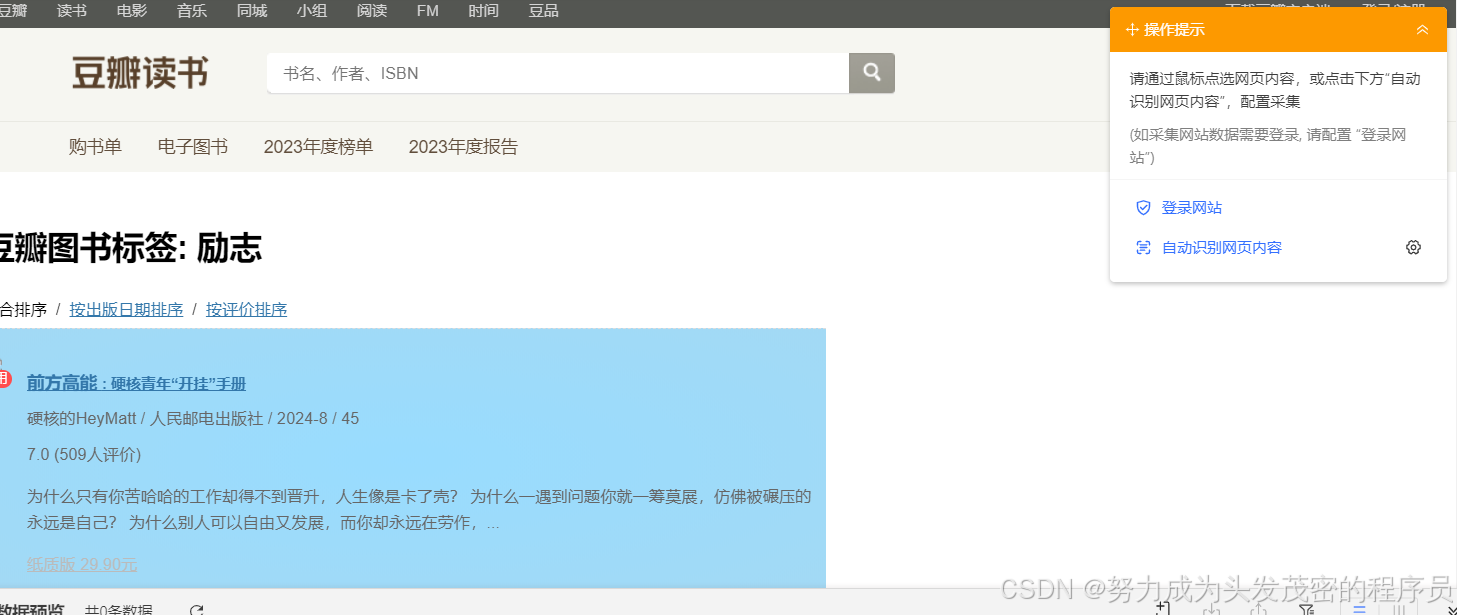Screen dimensions: 1457x615
Task: Open settings gear next to 自动识别网页内容
Action: pos(1413,248)
